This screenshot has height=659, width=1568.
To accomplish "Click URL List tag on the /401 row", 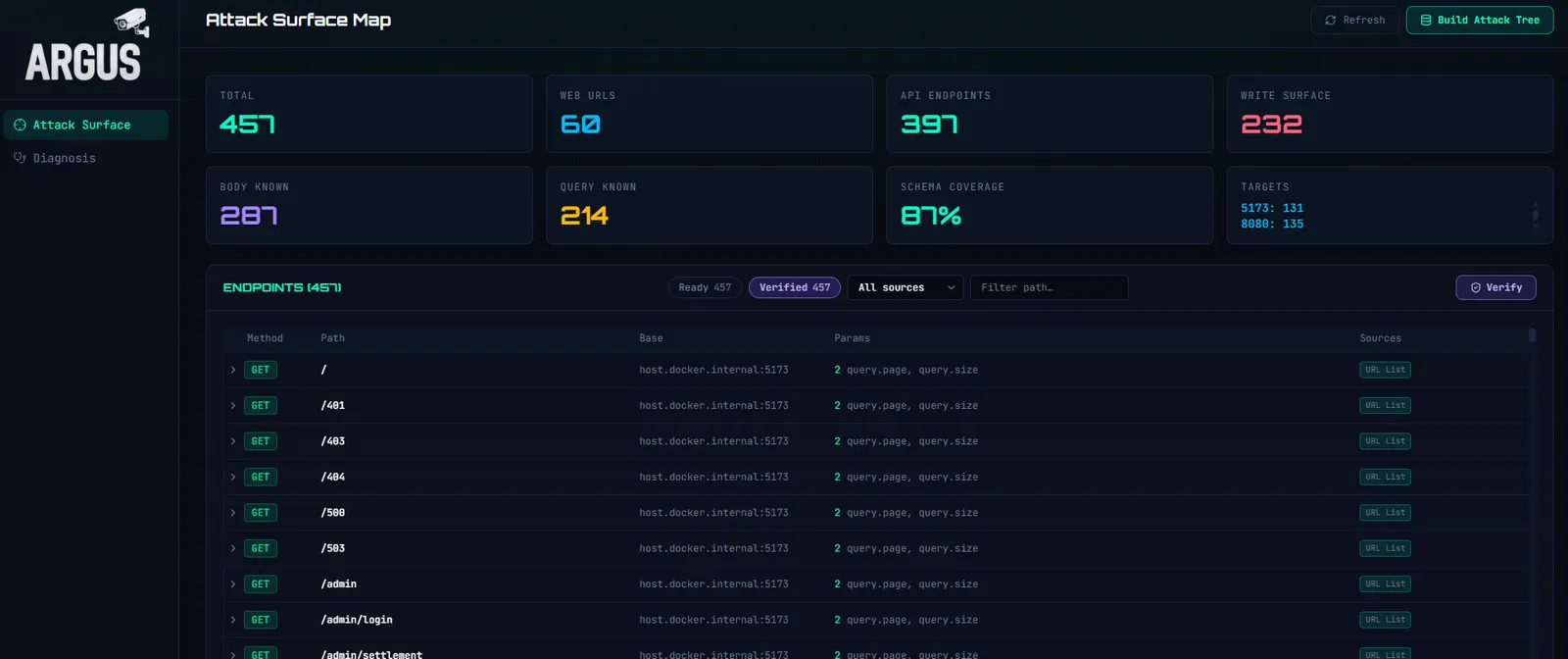I will [x=1385, y=405].
